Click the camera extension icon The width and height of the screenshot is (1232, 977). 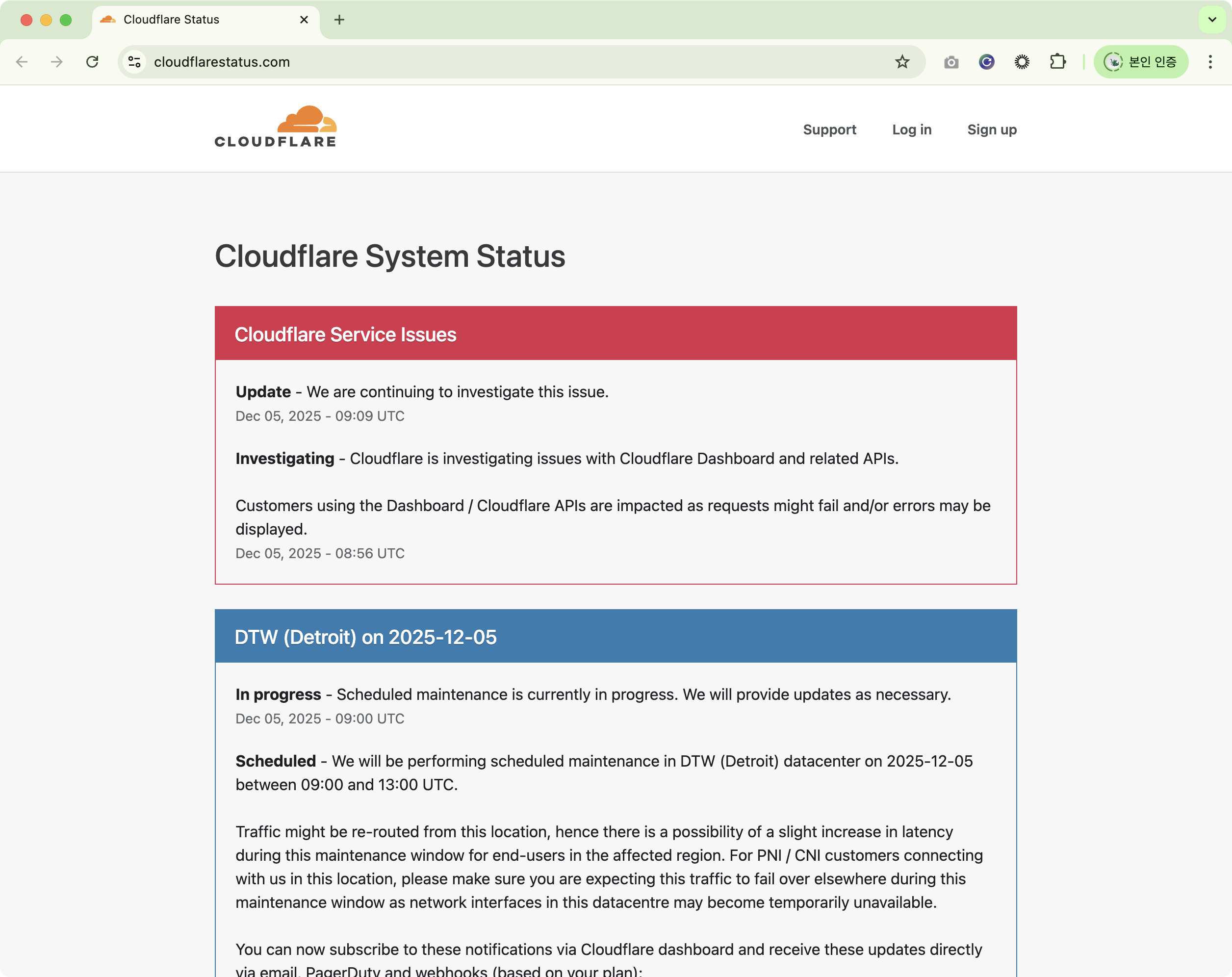click(x=951, y=62)
